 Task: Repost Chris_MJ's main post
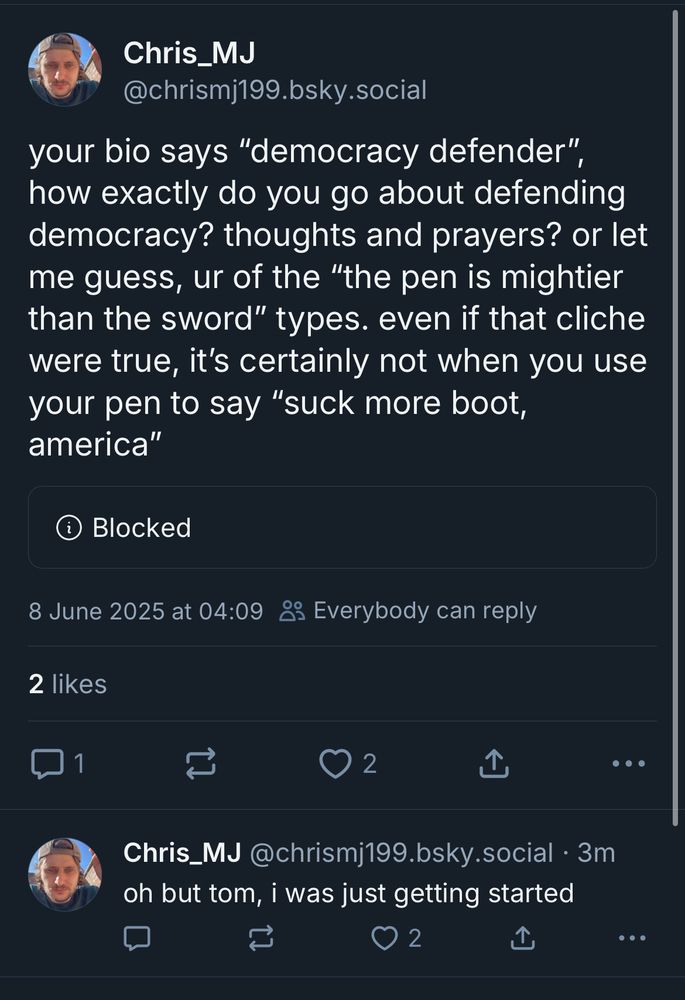(x=201, y=763)
